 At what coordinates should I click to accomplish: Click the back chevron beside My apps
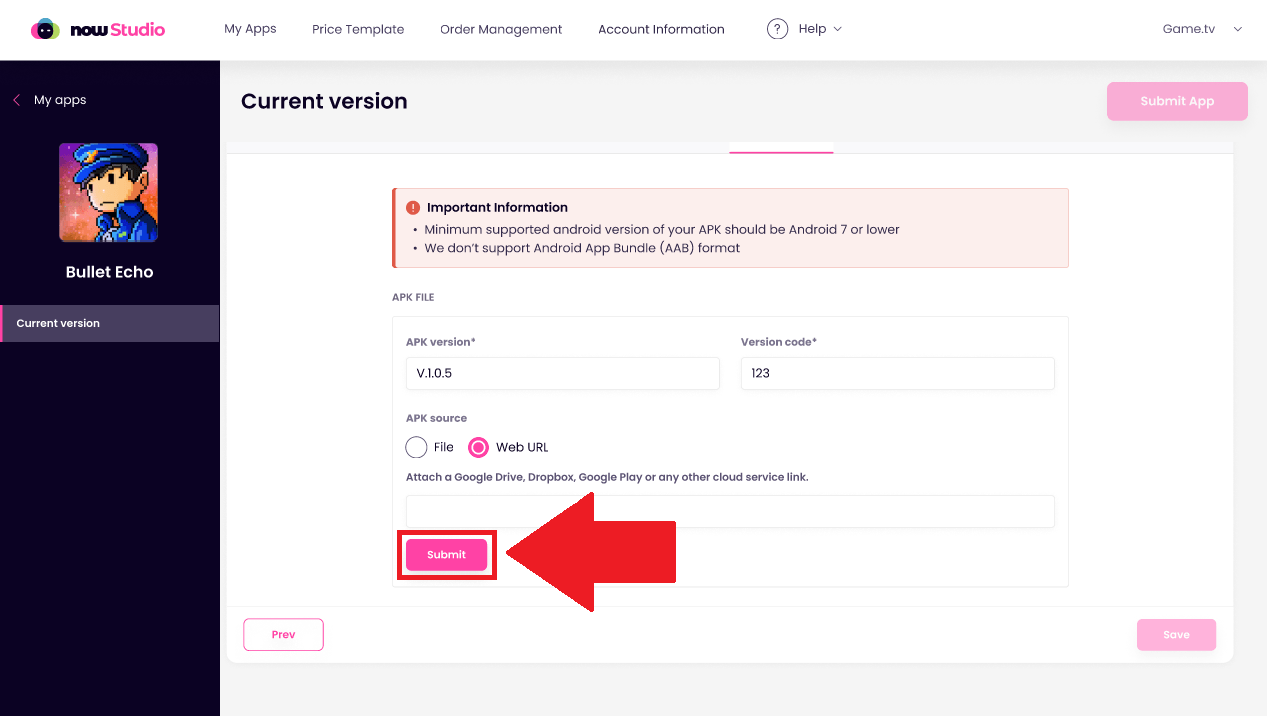16,100
